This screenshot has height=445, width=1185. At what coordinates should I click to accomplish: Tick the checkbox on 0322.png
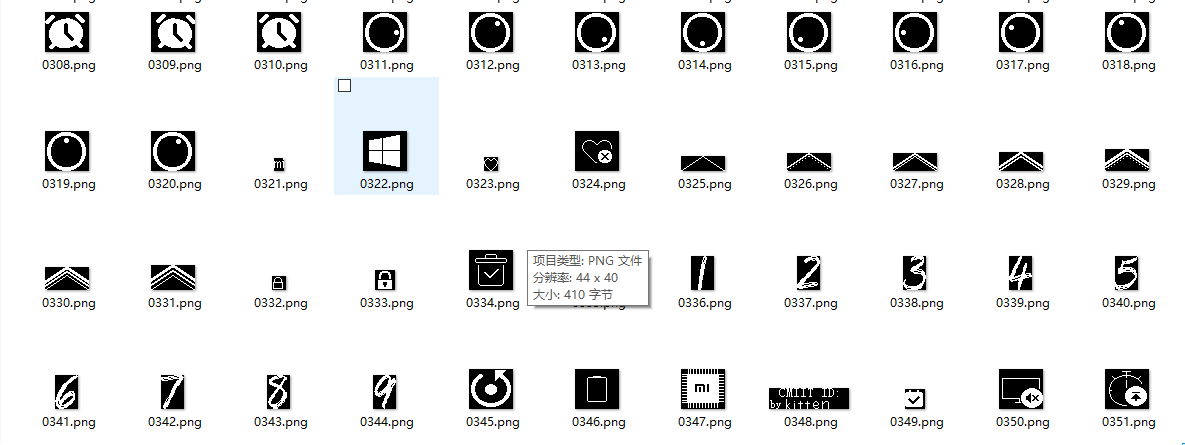point(345,86)
